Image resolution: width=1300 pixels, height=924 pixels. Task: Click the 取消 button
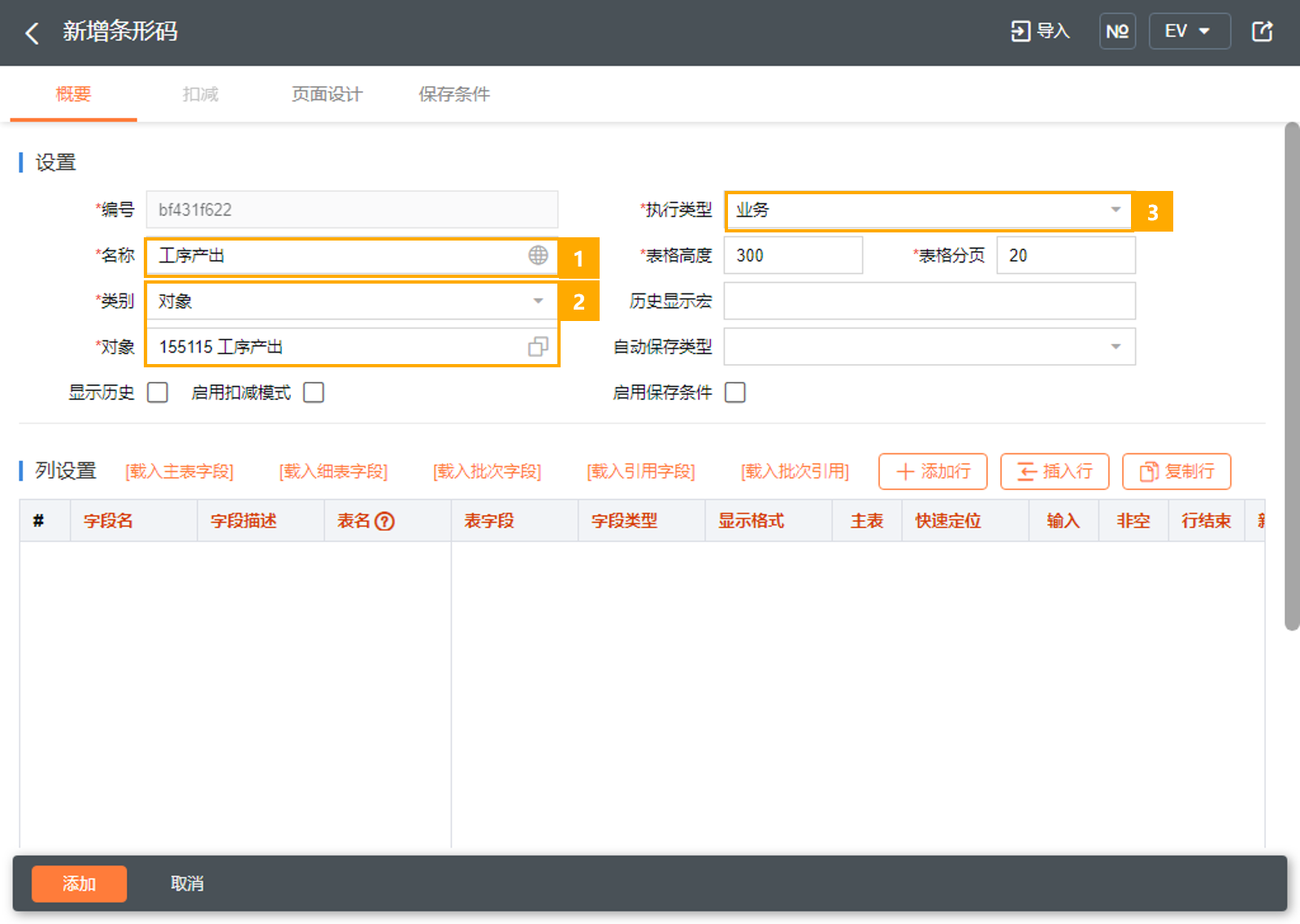187,883
